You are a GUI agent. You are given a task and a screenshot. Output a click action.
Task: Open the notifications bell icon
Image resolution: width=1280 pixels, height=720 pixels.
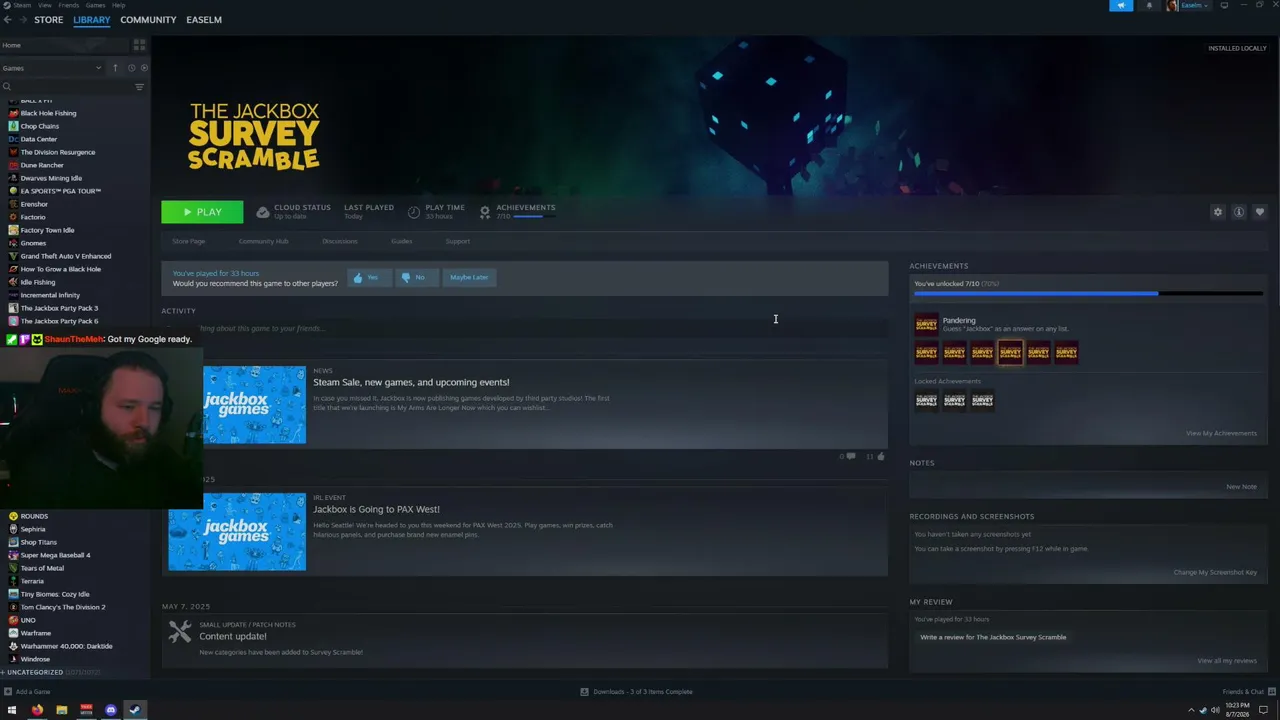[1148, 6]
